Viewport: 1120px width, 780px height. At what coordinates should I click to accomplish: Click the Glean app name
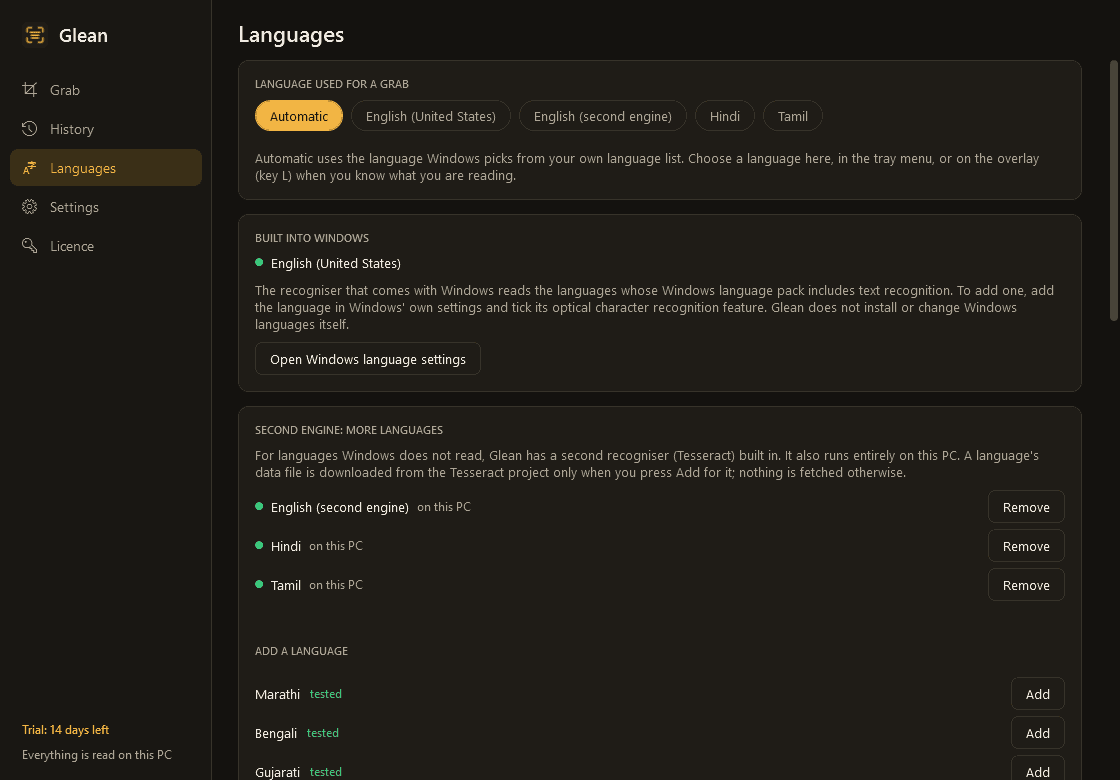click(84, 35)
